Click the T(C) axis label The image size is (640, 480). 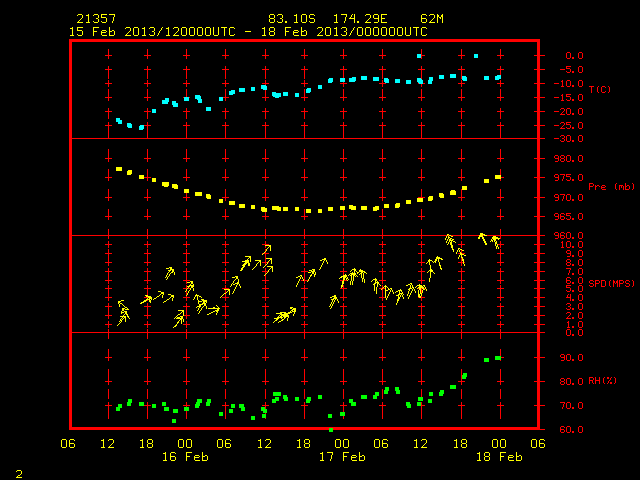(x=600, y=89)
